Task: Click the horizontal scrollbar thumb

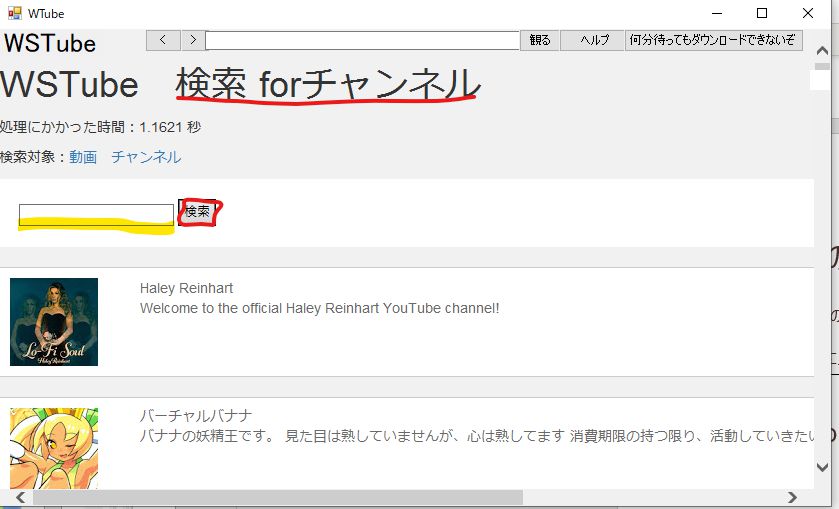Action: point(278,497)
